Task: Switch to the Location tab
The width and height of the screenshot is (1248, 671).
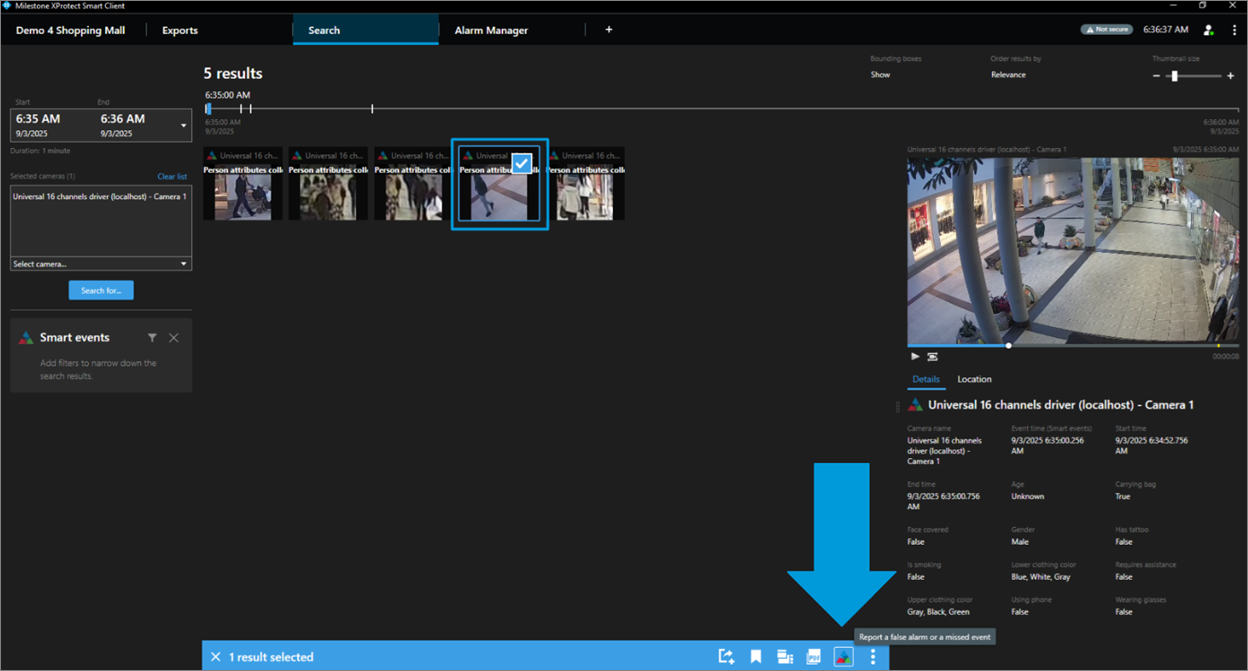Action: coord(974,379)
